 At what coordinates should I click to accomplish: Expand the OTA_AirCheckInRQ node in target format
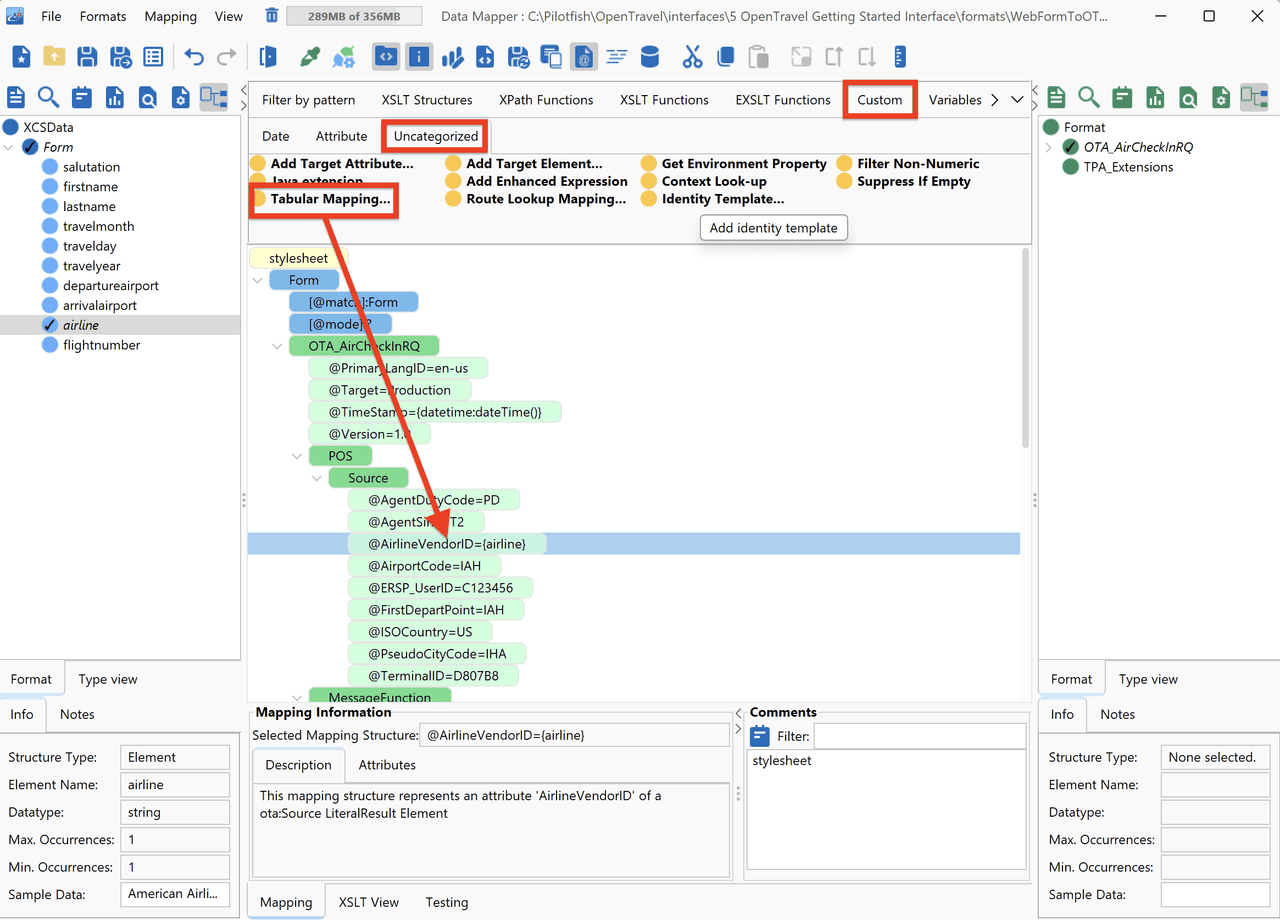pyautogui.click(x=1049, y=147)
